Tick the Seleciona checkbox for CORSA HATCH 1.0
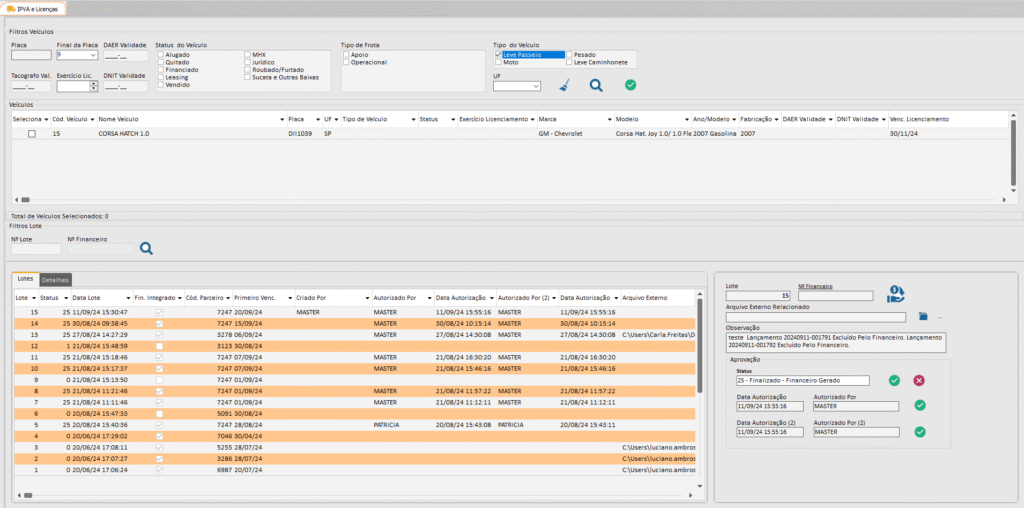1024x508 pixels. (x=31, y=133)
